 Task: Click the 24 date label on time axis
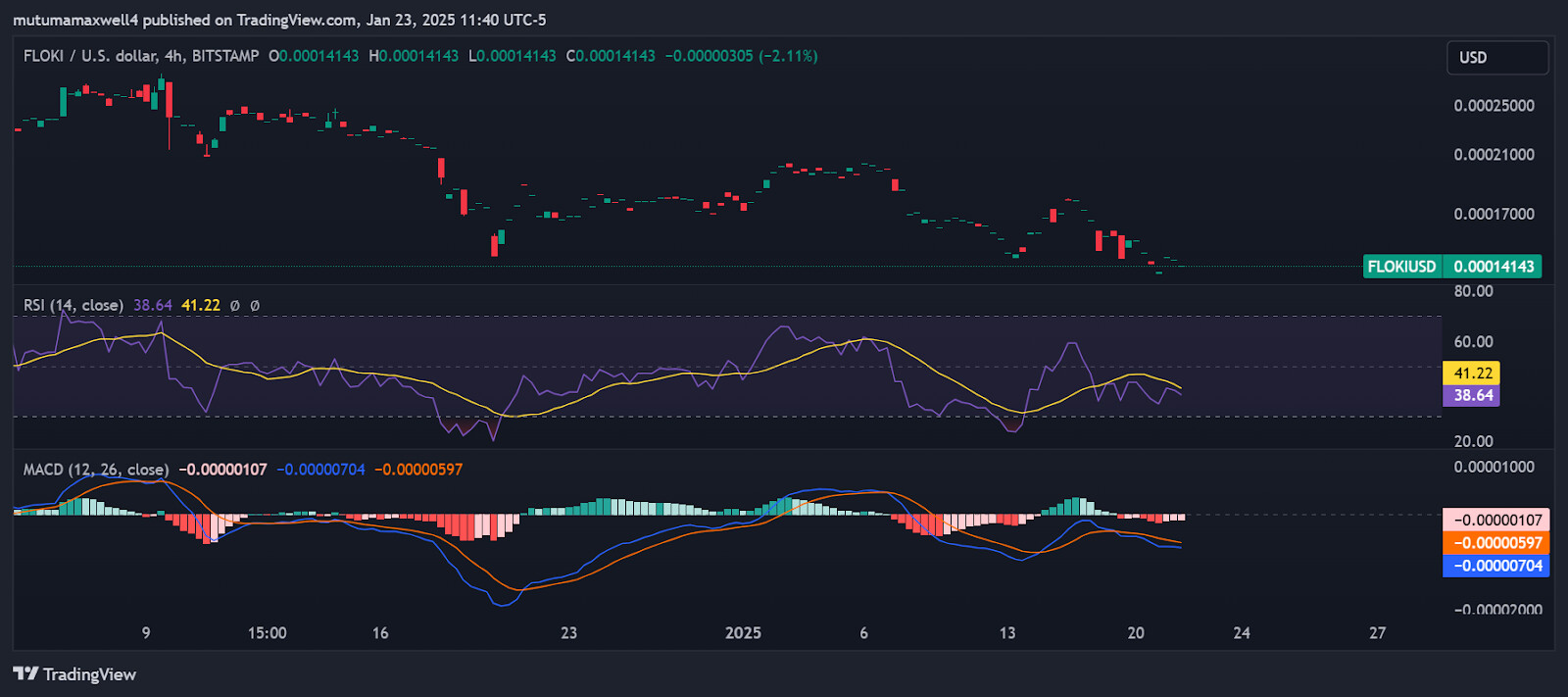1242,633
